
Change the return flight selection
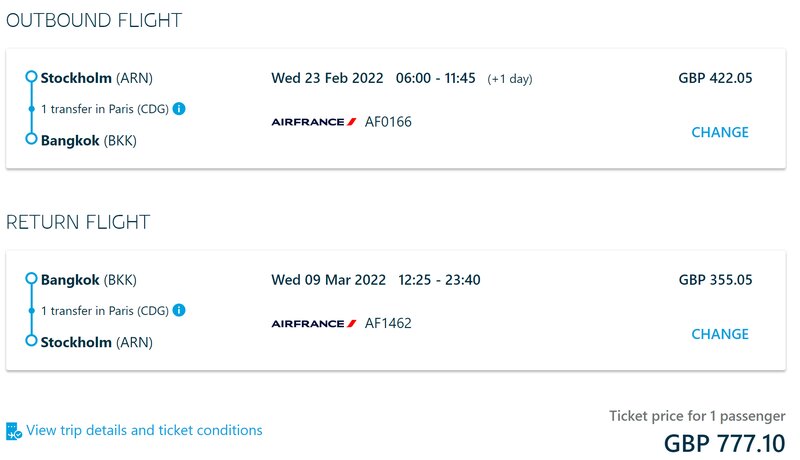point(720,334)
